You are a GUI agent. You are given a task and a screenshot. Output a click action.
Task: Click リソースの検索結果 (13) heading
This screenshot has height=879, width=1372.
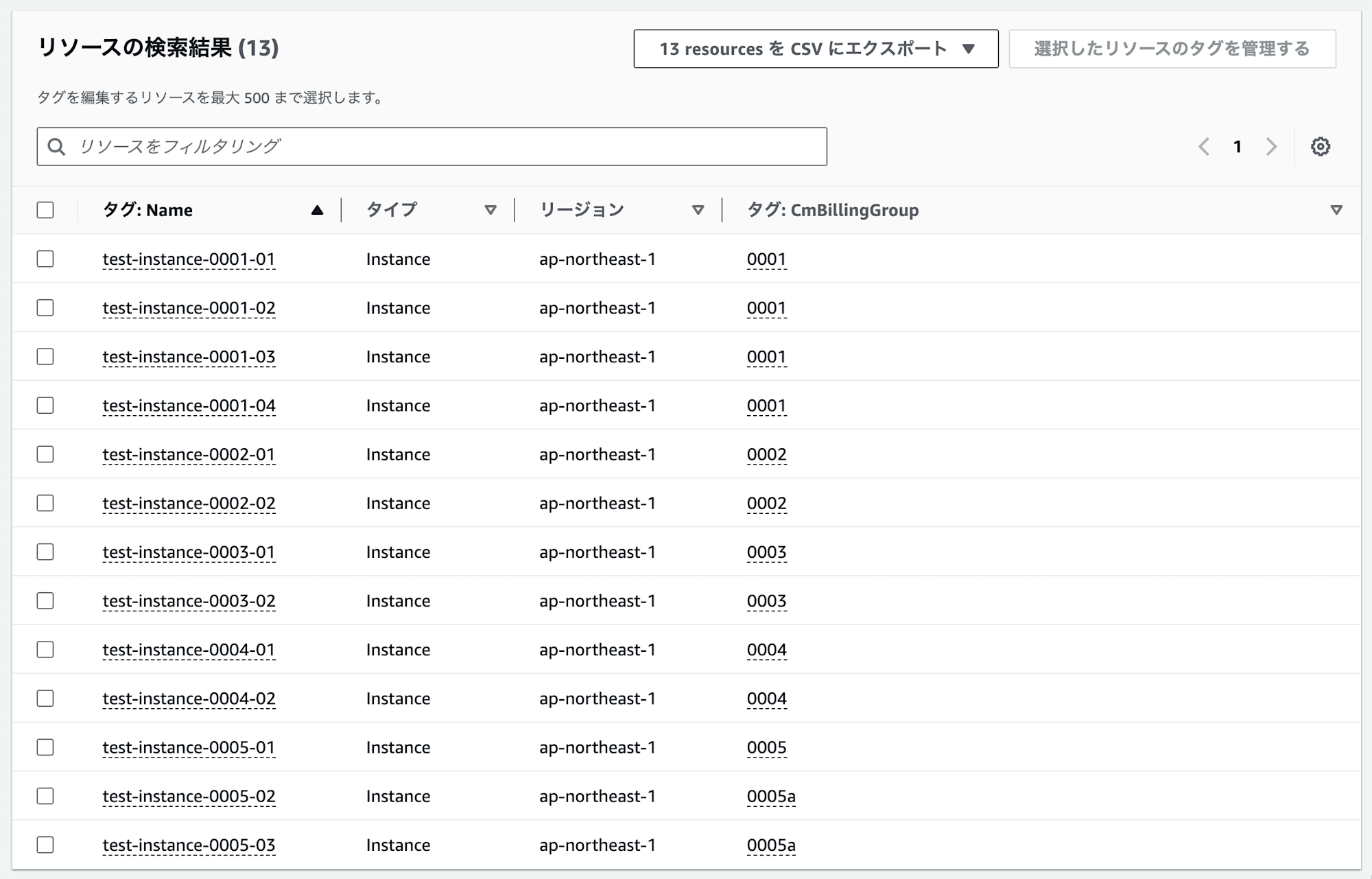pos(158,48)
